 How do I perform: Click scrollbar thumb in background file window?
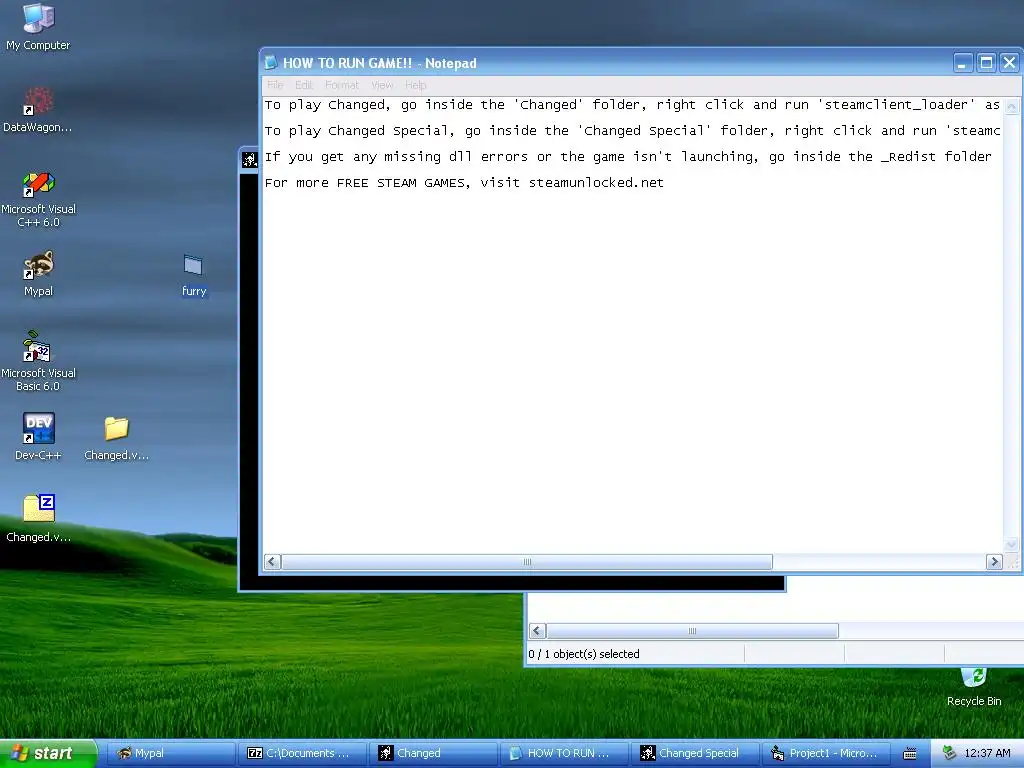point(692,631)
